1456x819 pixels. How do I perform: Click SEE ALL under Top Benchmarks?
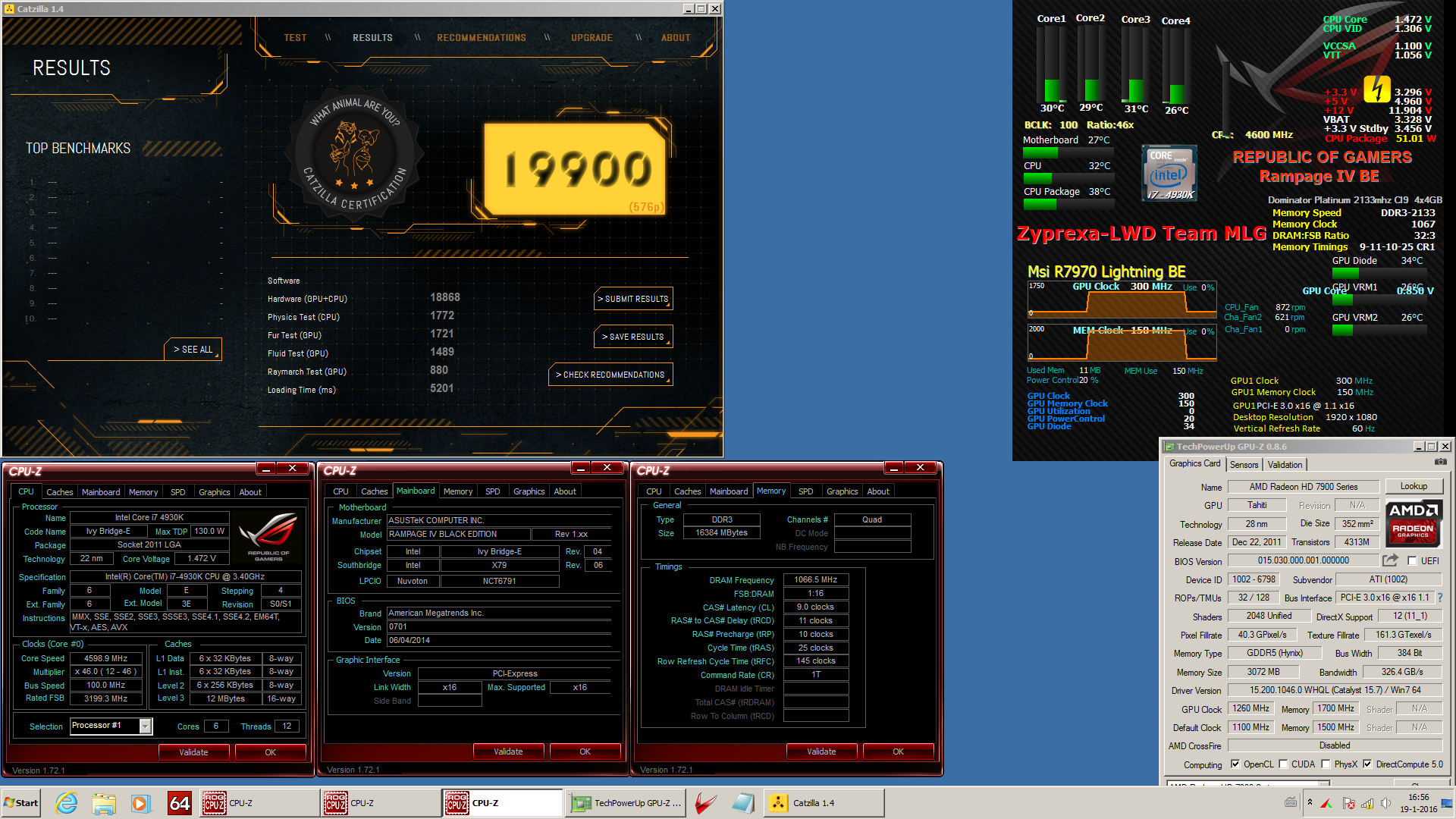193,350
